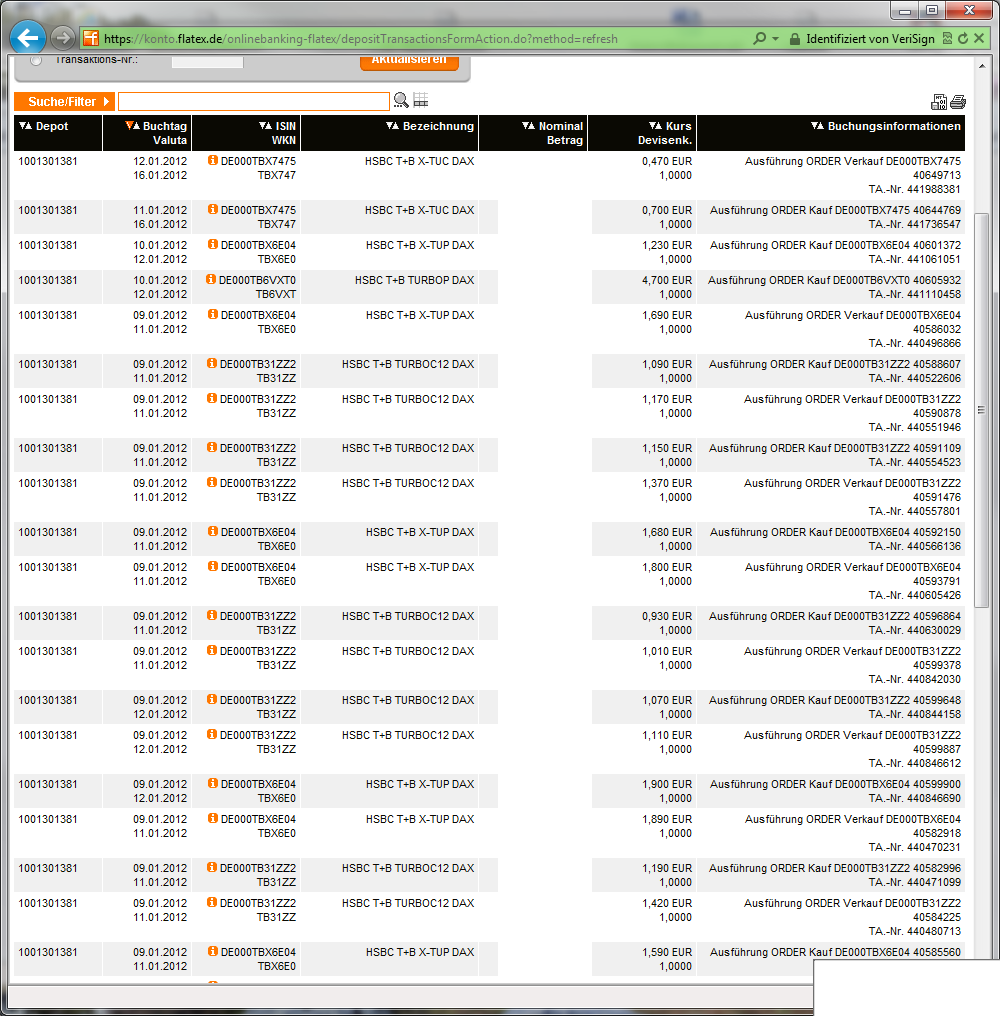Toggle the compatibility view icon
Screen dimensions: 1000x1016
click(x=948, y=39)
